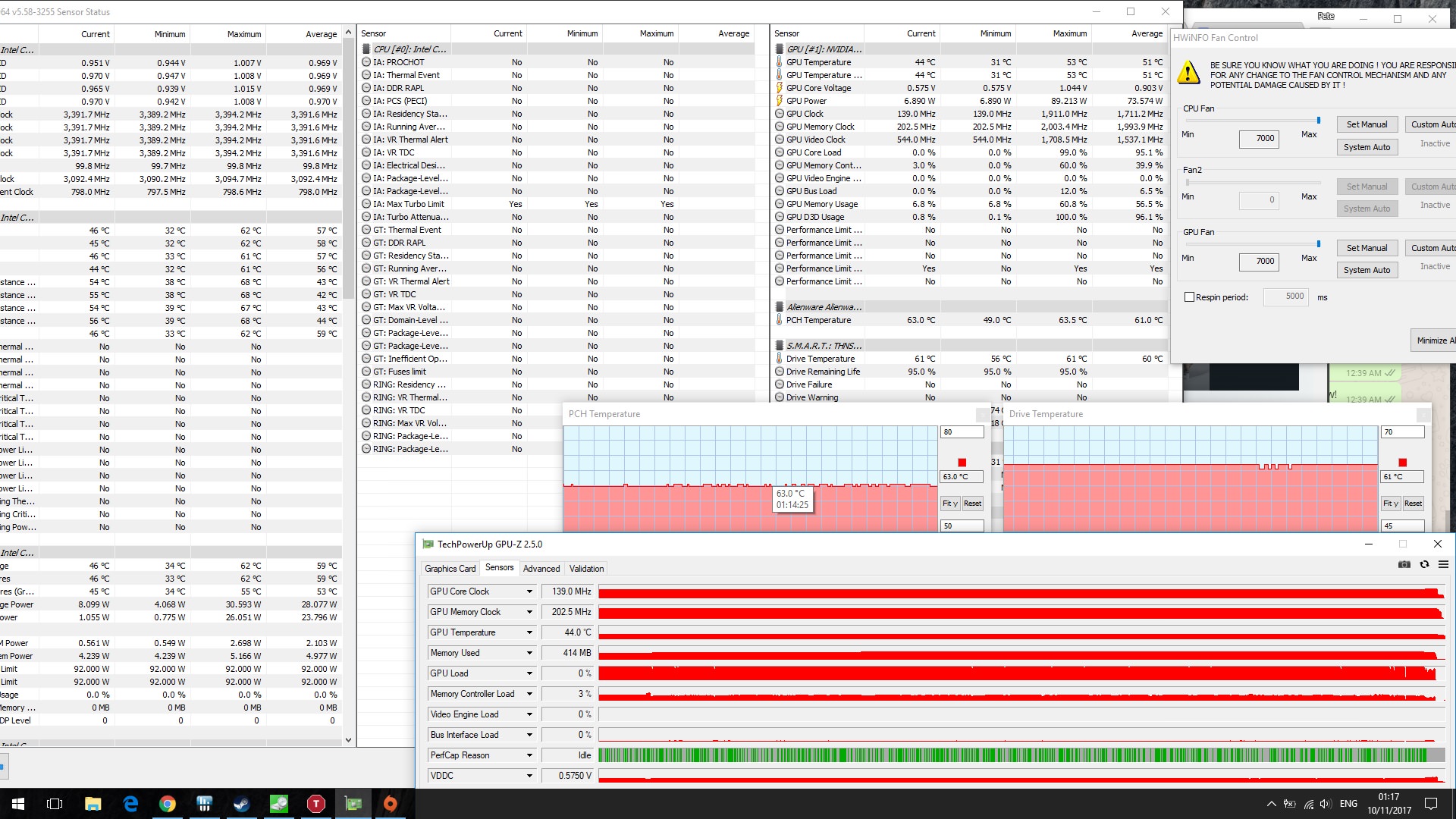The image size is (1456, 819).
Task: Click GPU Fan speed value field 7000
Action: [1259, 262]
